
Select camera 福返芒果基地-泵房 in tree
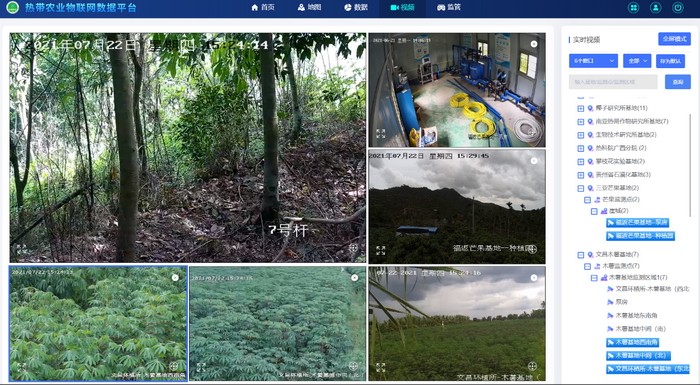coord(637,222)
